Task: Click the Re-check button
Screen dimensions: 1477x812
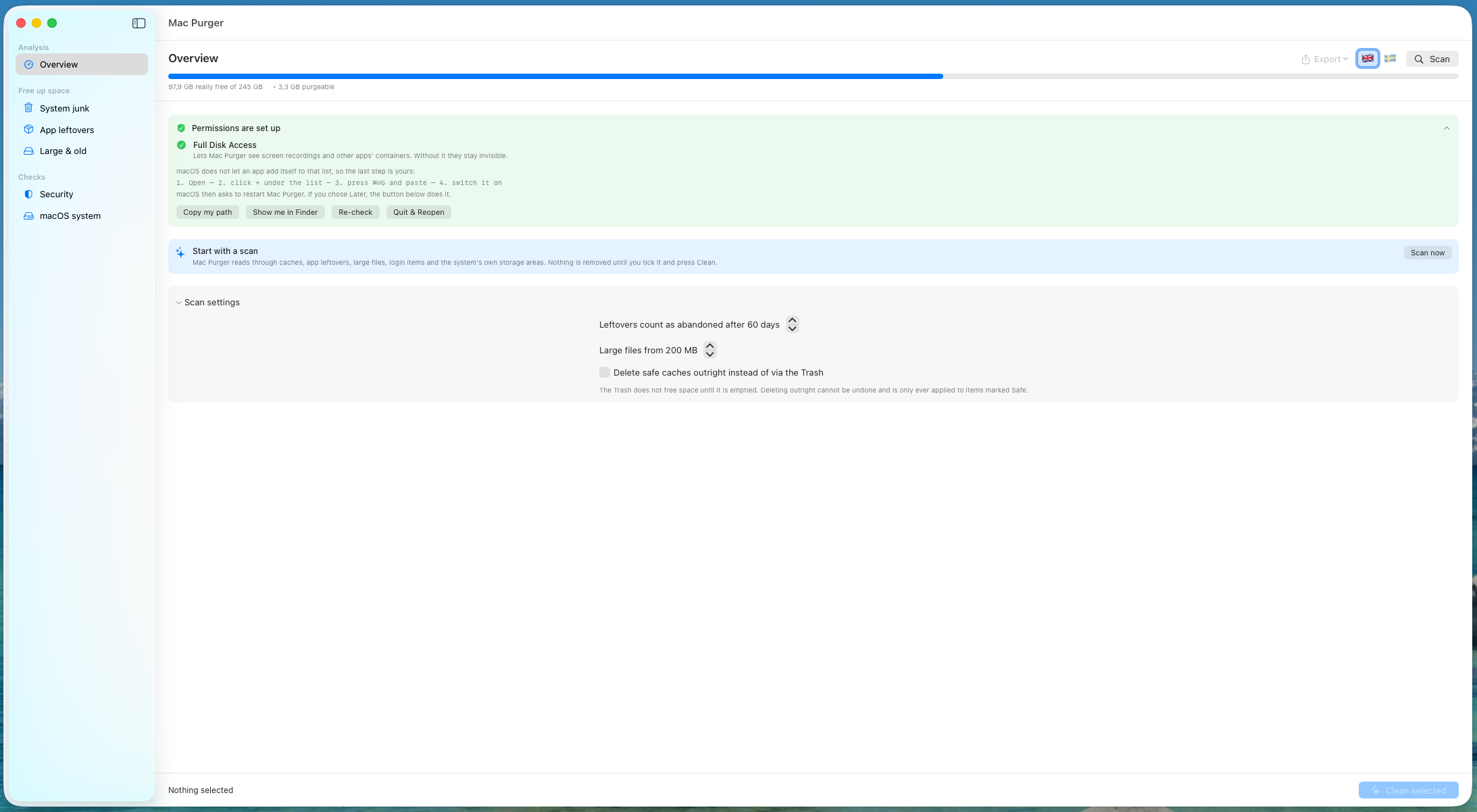Action: point(355,212)
